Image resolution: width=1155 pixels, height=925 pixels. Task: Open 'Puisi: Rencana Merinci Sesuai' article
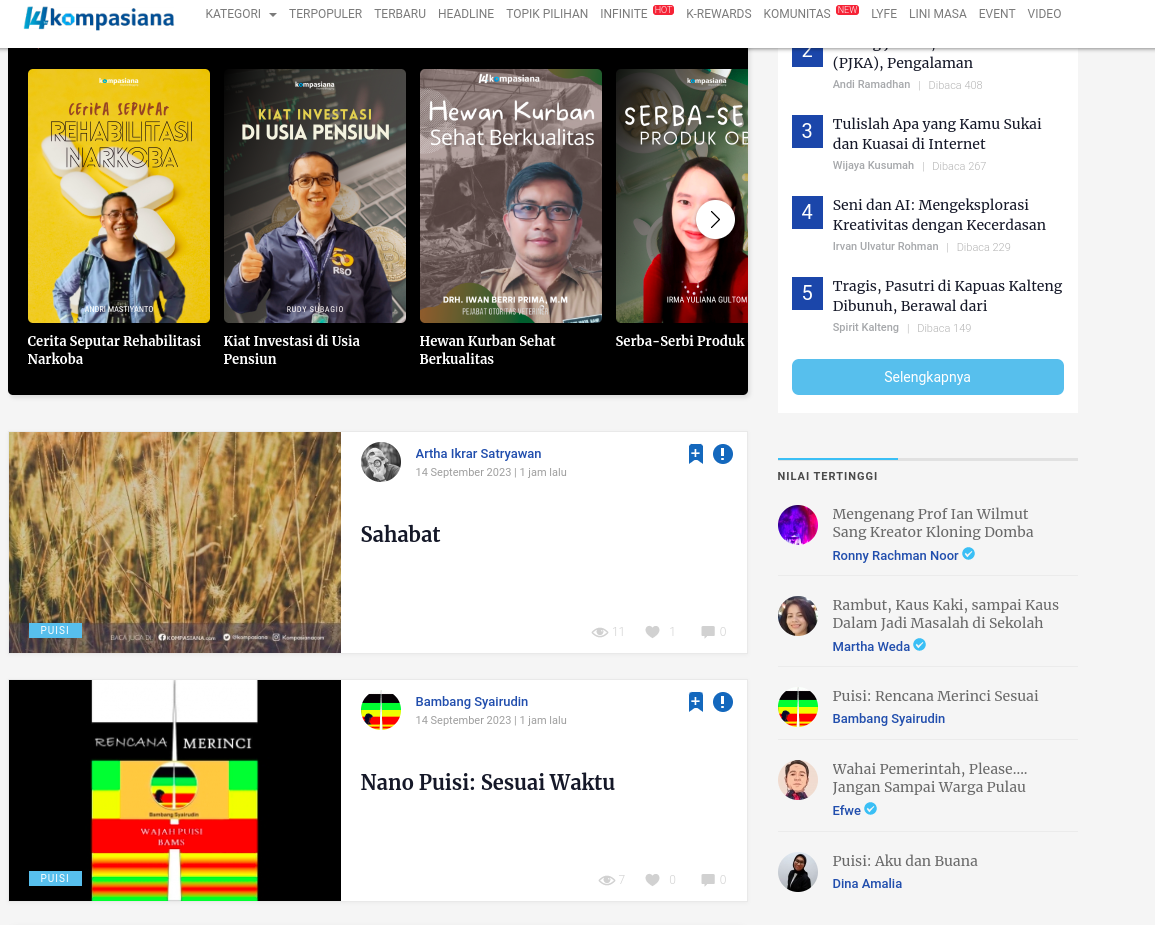935,696
